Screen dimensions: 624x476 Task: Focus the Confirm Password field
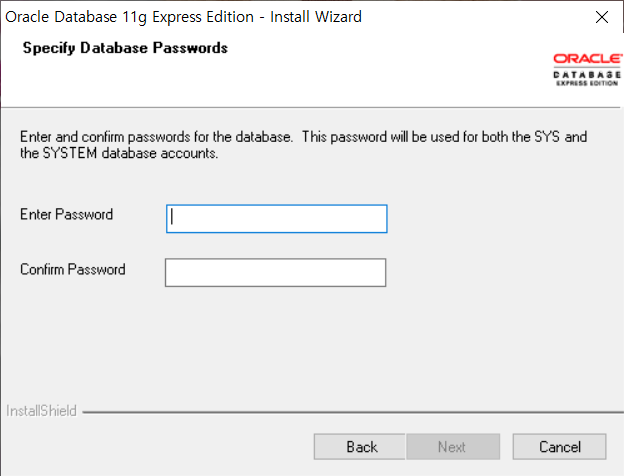click(275, 273)
